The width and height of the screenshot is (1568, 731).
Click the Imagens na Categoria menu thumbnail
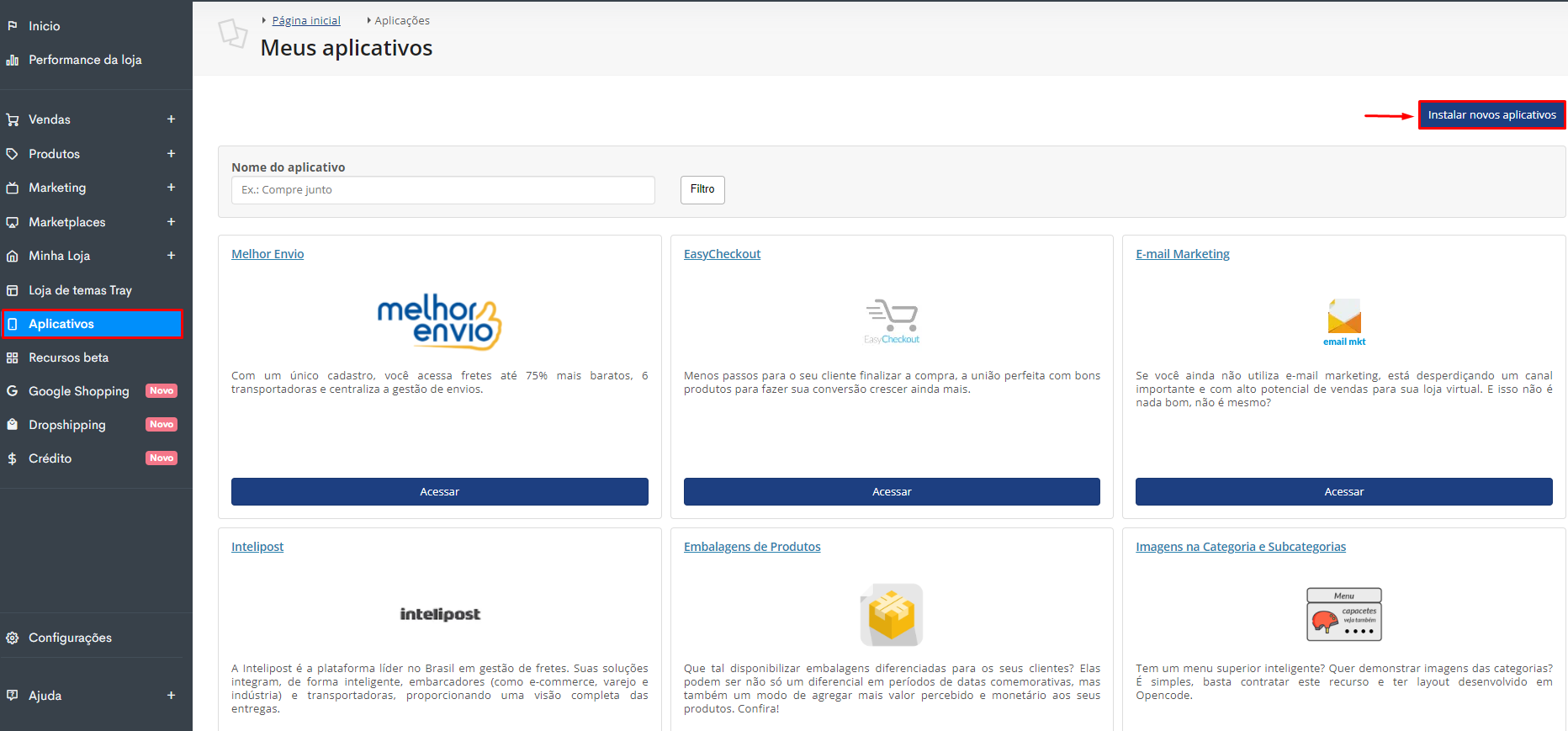coord(1344,614)
